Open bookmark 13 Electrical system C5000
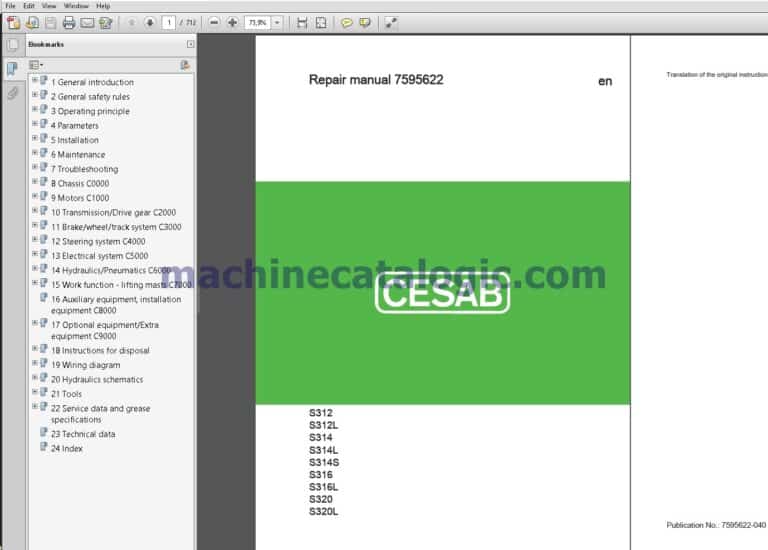This screenshot has width=768, height=550. pyautogui.click(x=99, y=256)
